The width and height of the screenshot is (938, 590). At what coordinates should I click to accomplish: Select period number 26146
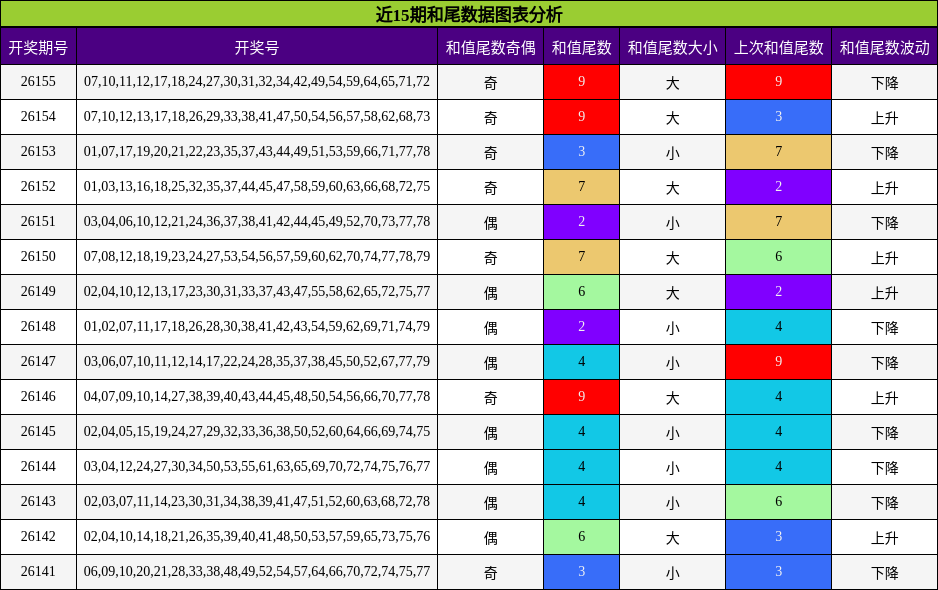point(38,397)
